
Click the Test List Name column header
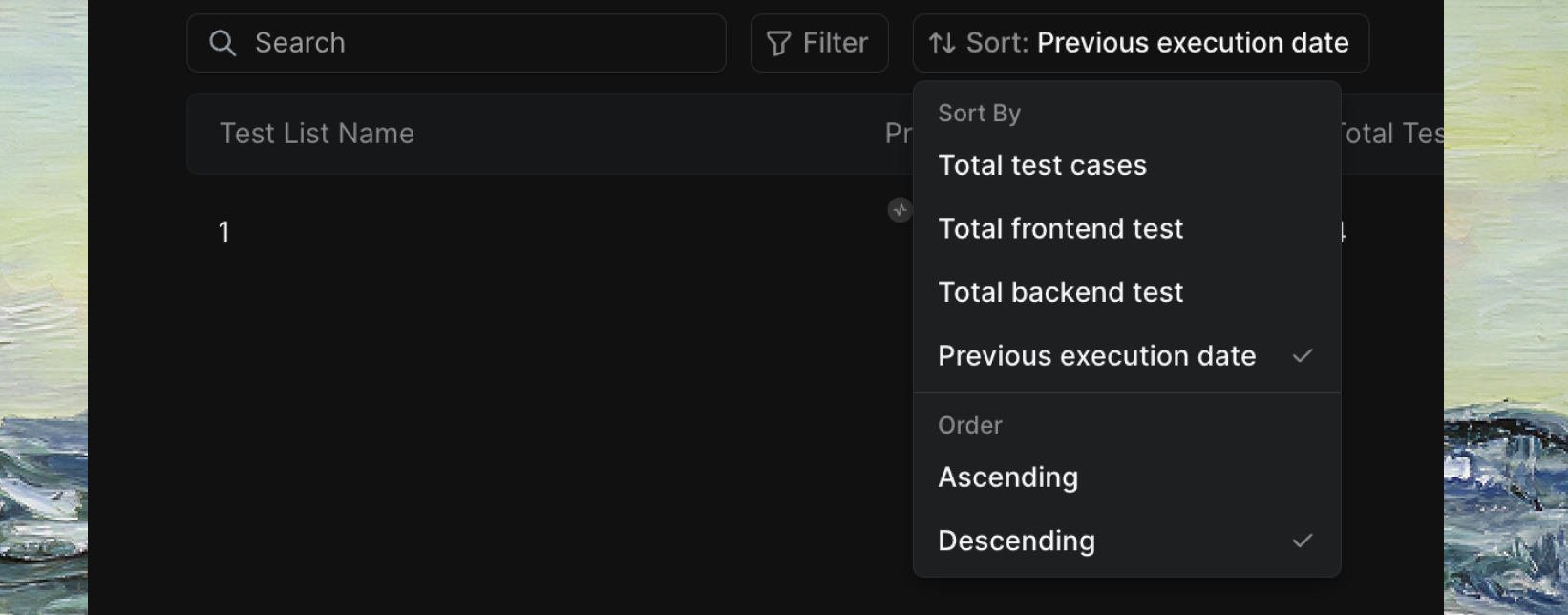coord(316,134)
